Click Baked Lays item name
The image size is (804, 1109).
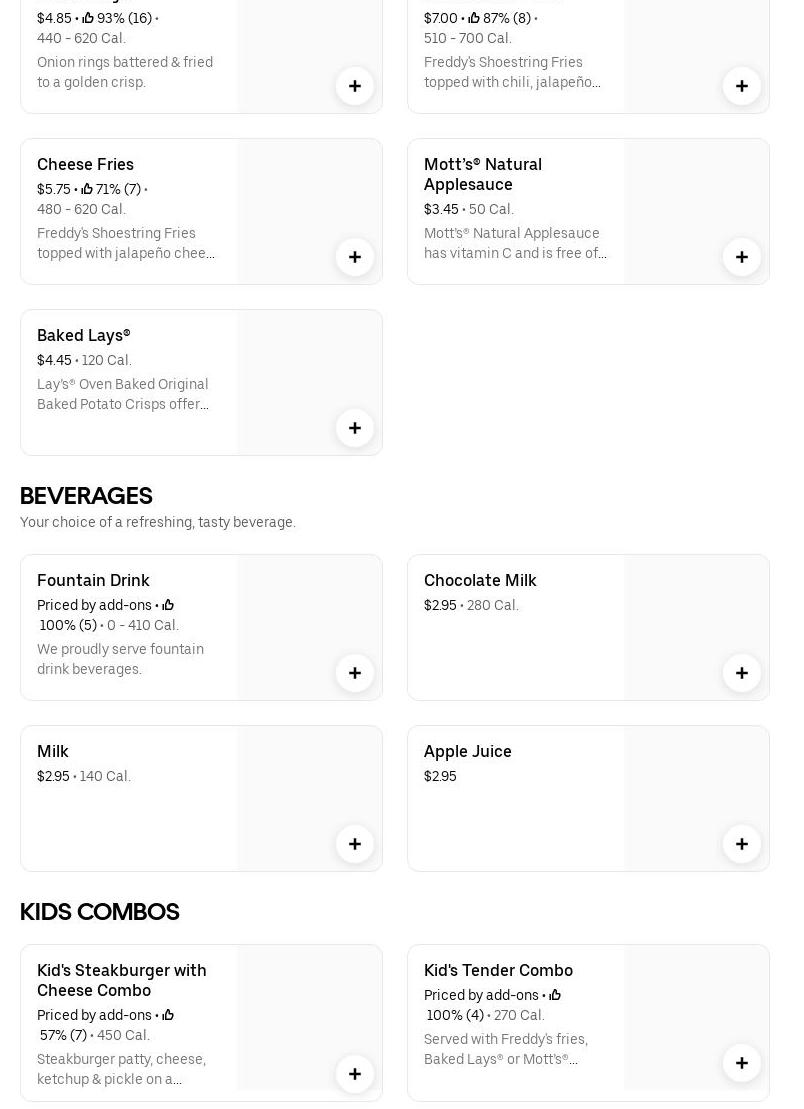84,335
